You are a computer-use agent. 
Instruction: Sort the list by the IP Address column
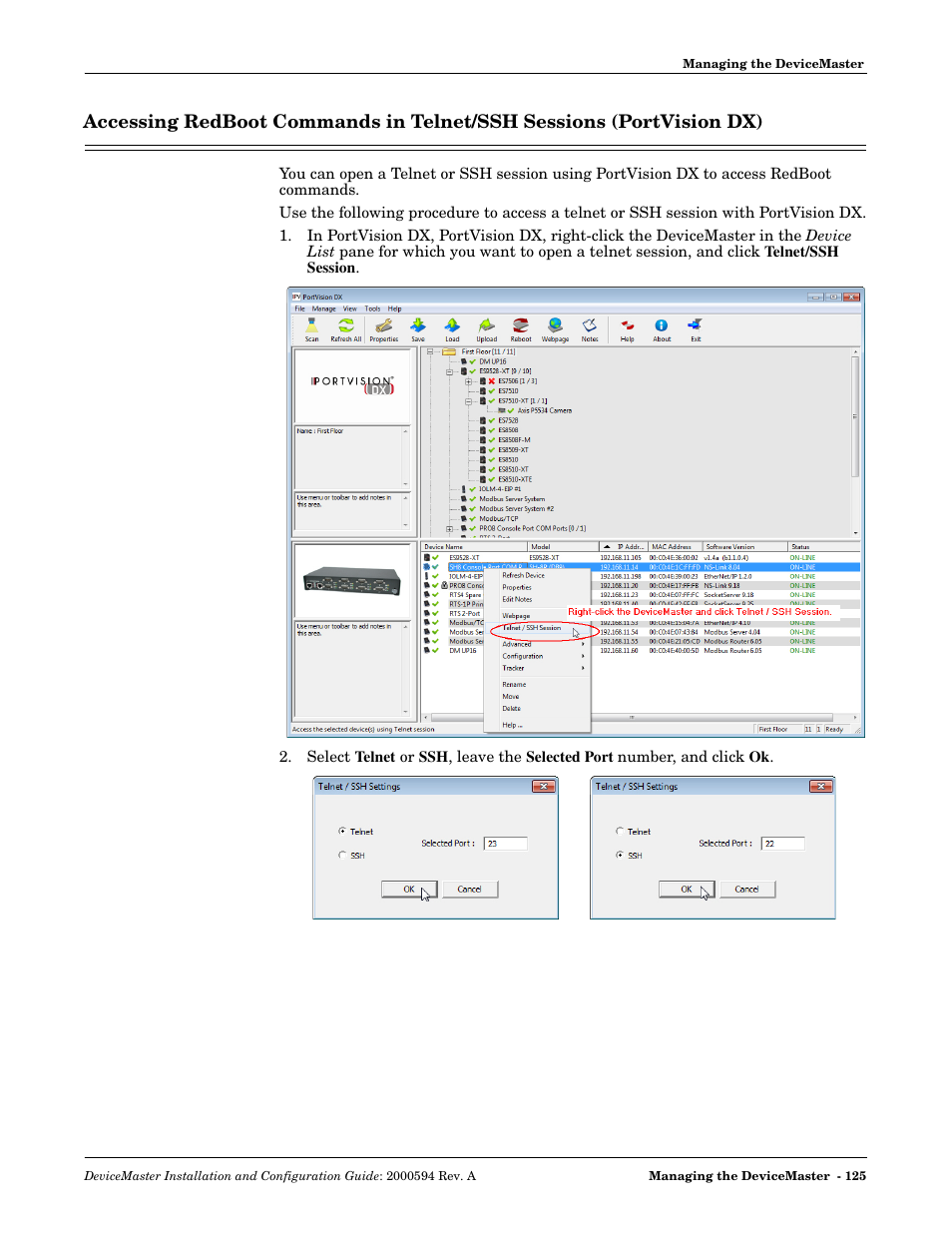623,546
